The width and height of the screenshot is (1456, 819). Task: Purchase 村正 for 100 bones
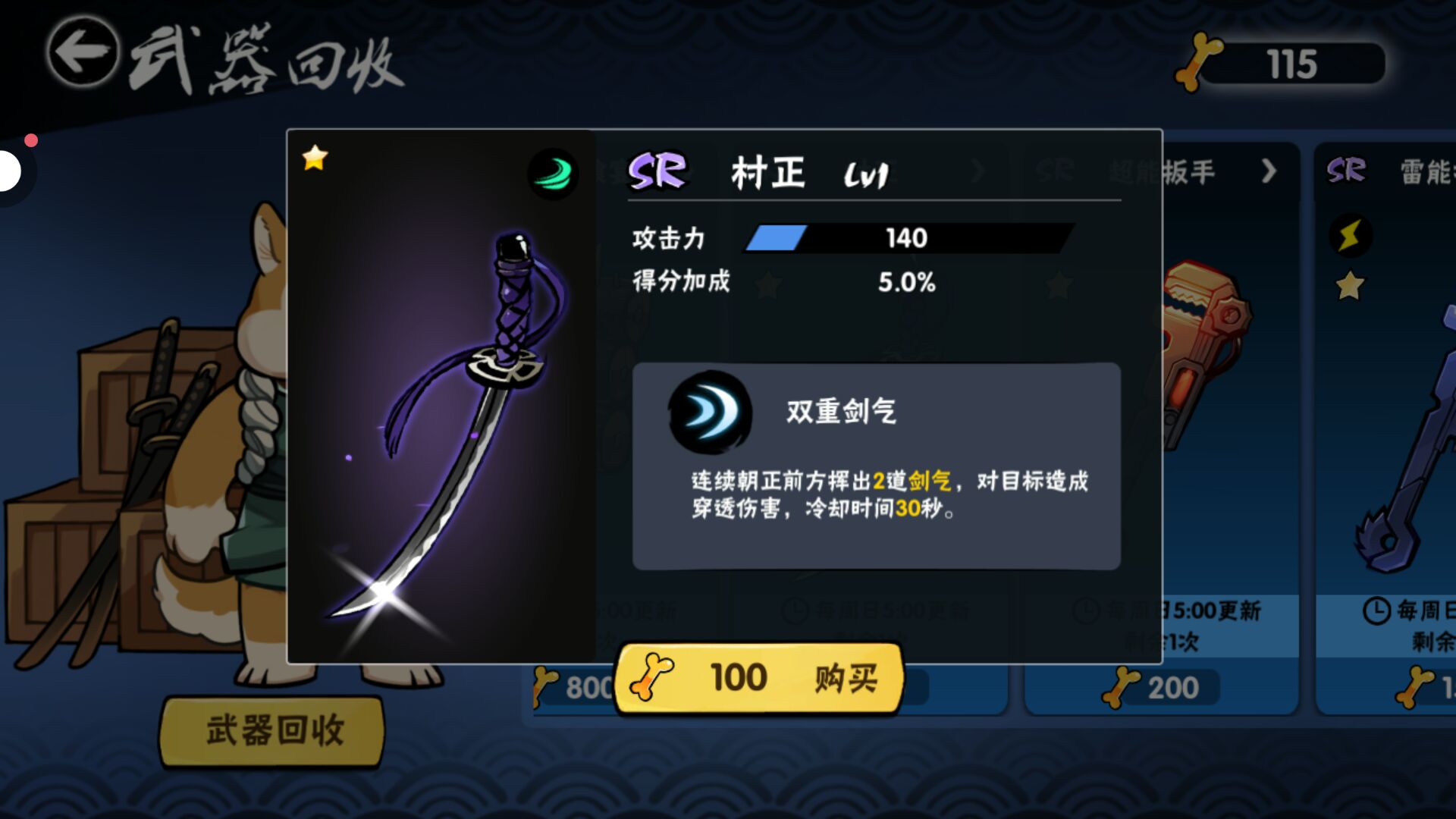[759, 677]
